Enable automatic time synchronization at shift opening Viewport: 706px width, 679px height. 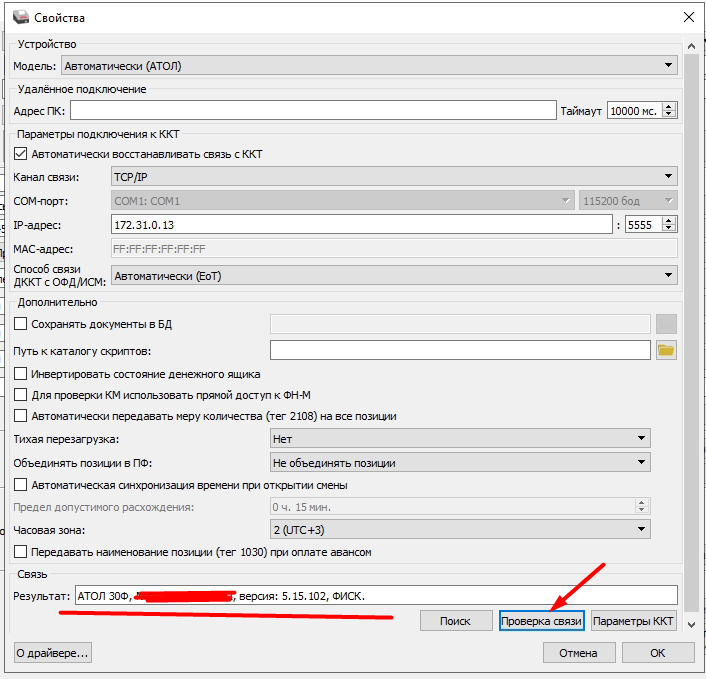[21, 485]
